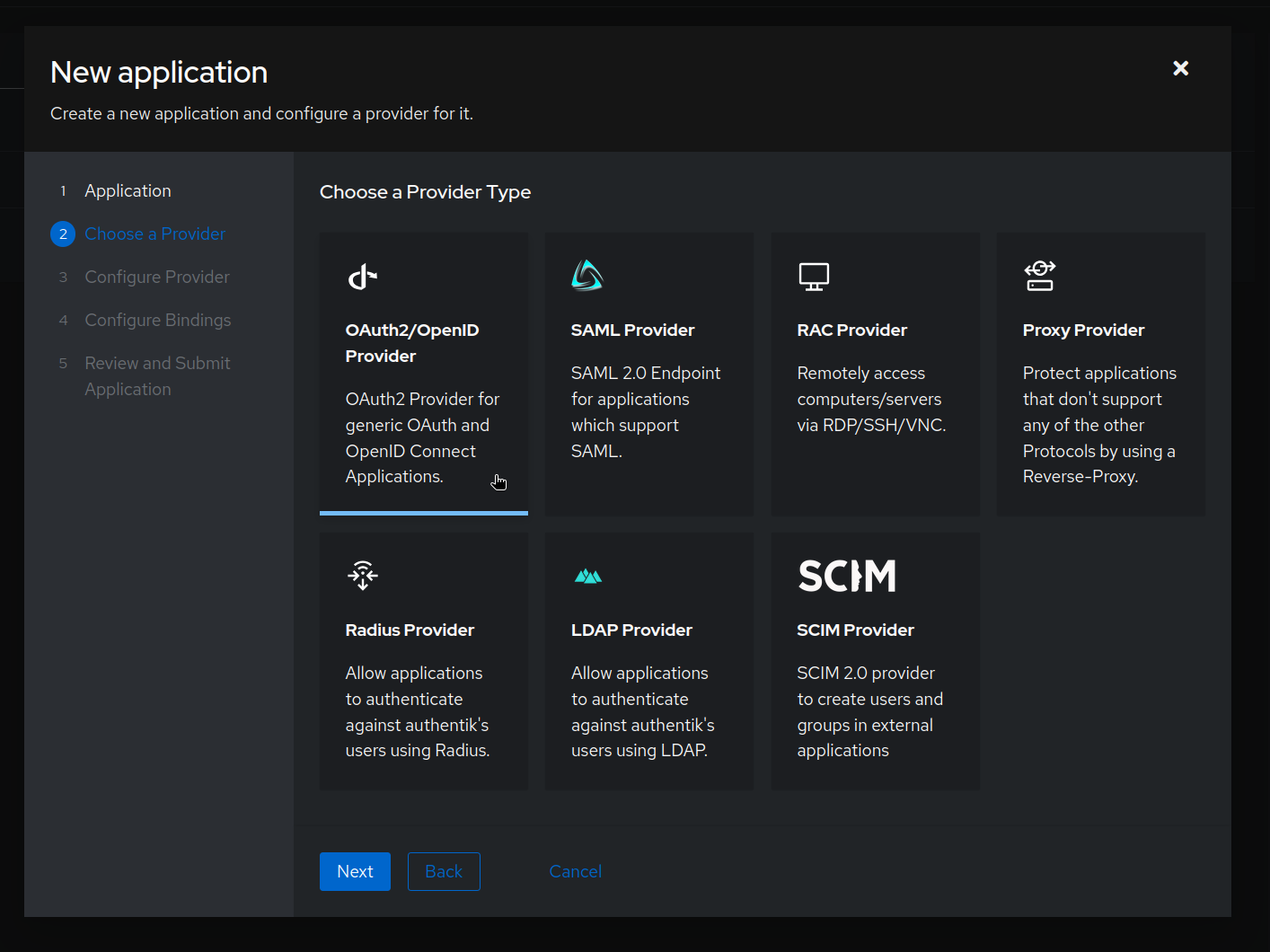Open the Choose a Provider step
This screenshot has width=1270, height=952.
pos(154,234)
